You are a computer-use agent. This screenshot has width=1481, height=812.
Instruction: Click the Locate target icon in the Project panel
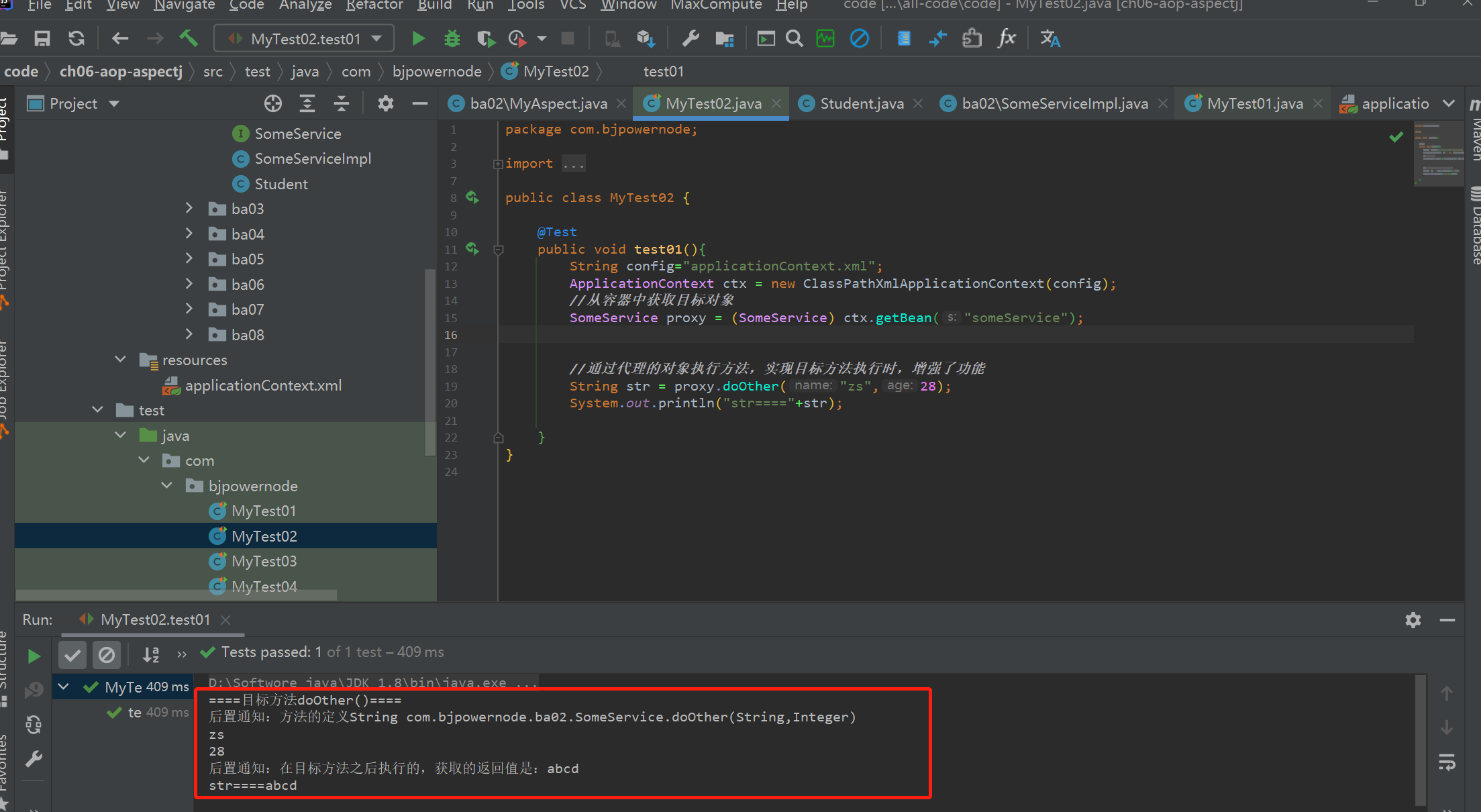pos(272,103)
